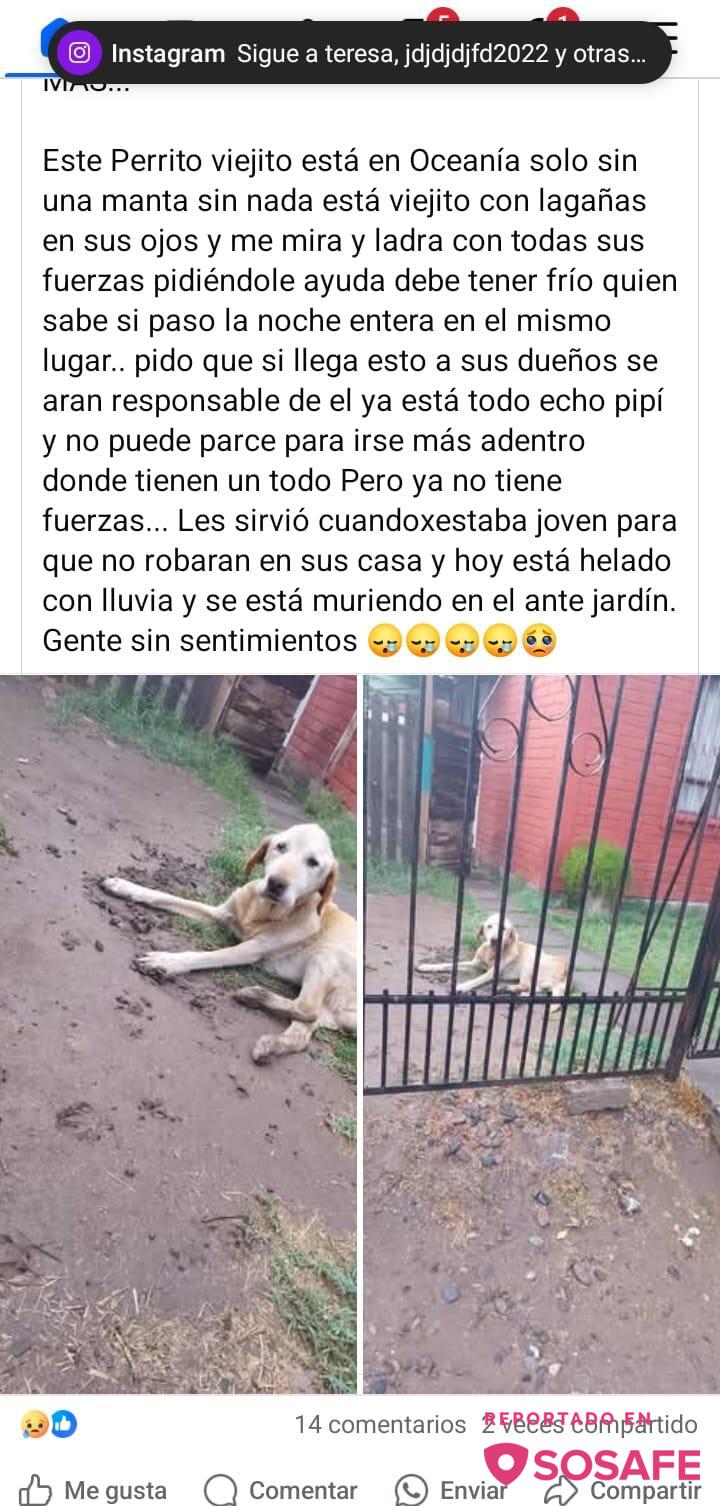The width and height of the screenshot is (720, 1506).
Task: Tap the Me gusta label
Action: 115,1490
